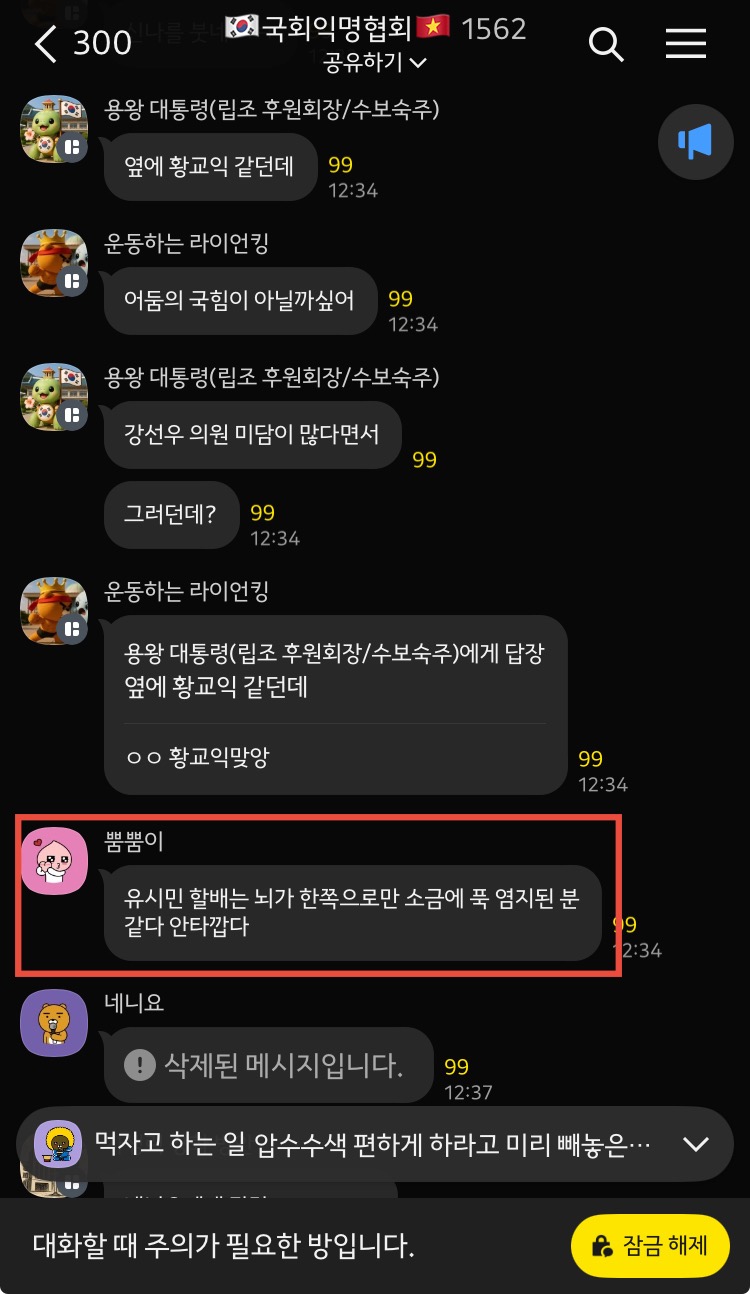The image size is (750, 1294).
Task: Tap the lock icon on 잠금 해제
Action: 602,1246
